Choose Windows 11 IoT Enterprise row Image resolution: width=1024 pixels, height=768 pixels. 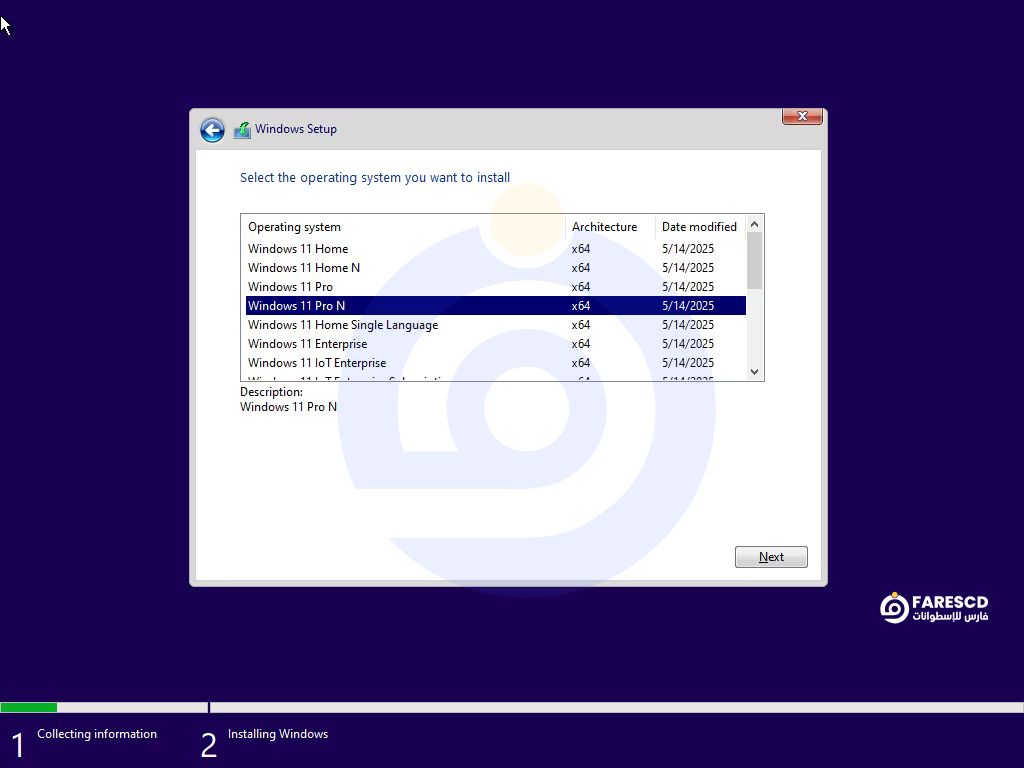496,362
